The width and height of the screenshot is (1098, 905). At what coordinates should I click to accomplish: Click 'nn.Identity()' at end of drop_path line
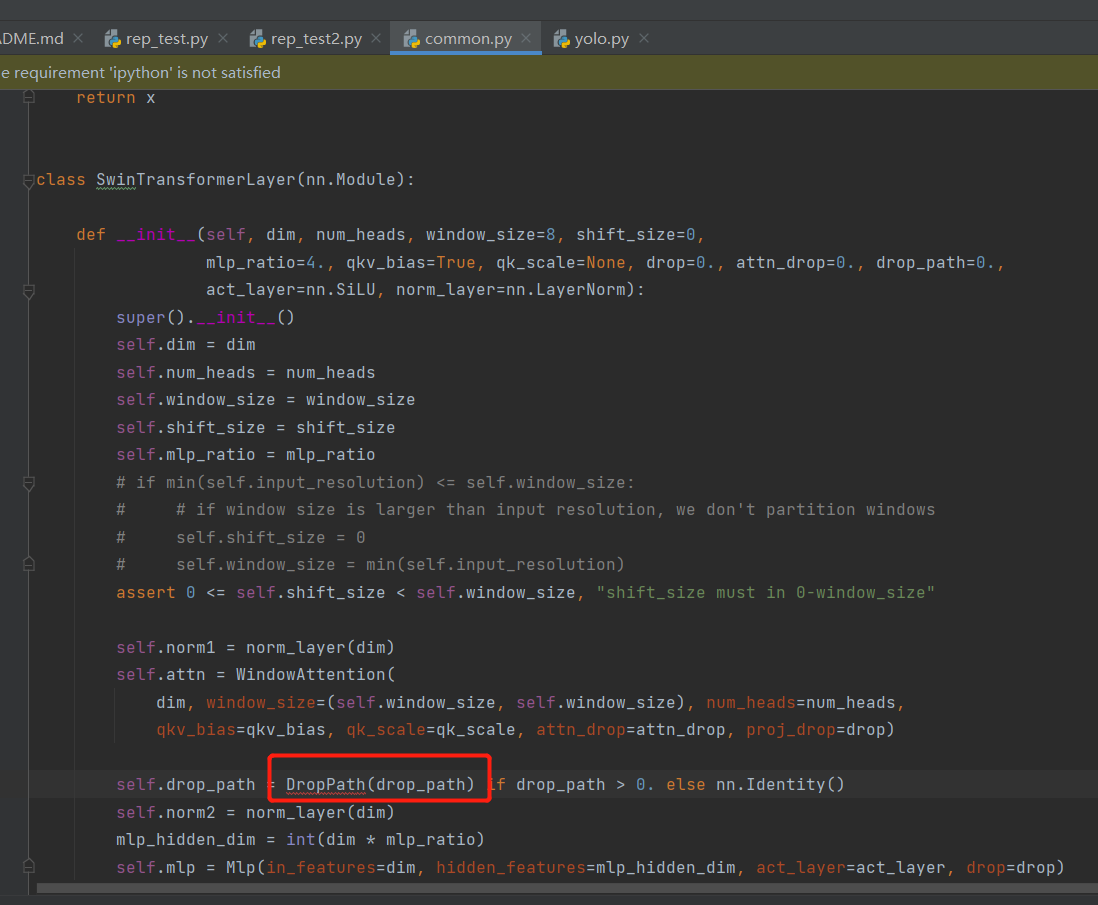(780, 785)
